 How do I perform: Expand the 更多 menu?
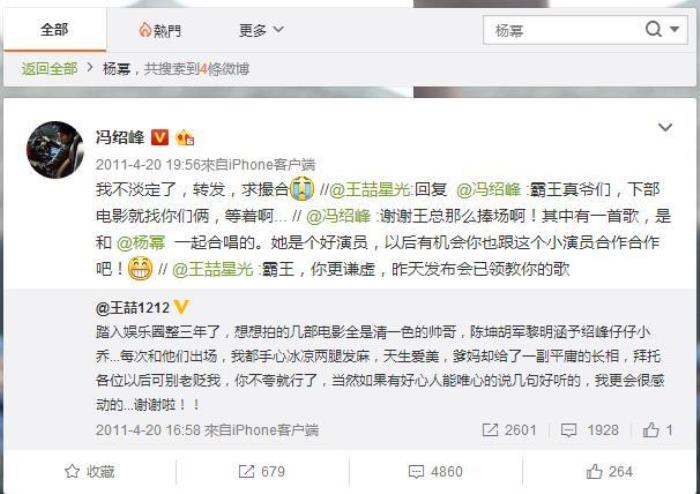[261, 30]
